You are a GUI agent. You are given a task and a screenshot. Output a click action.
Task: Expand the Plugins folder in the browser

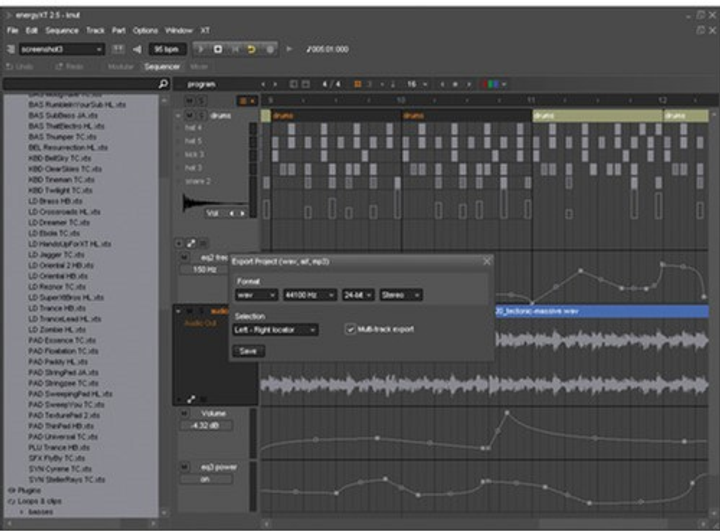(25, 490)
